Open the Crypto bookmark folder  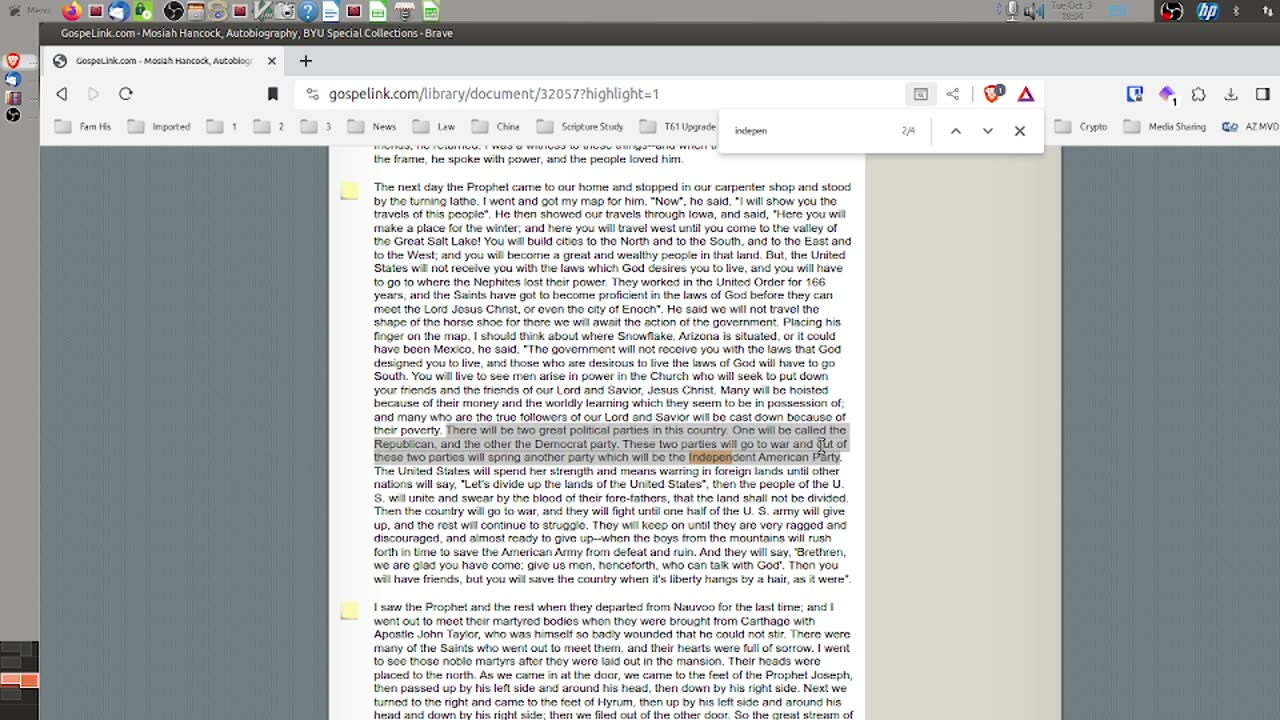click(x=1082, y=127)
